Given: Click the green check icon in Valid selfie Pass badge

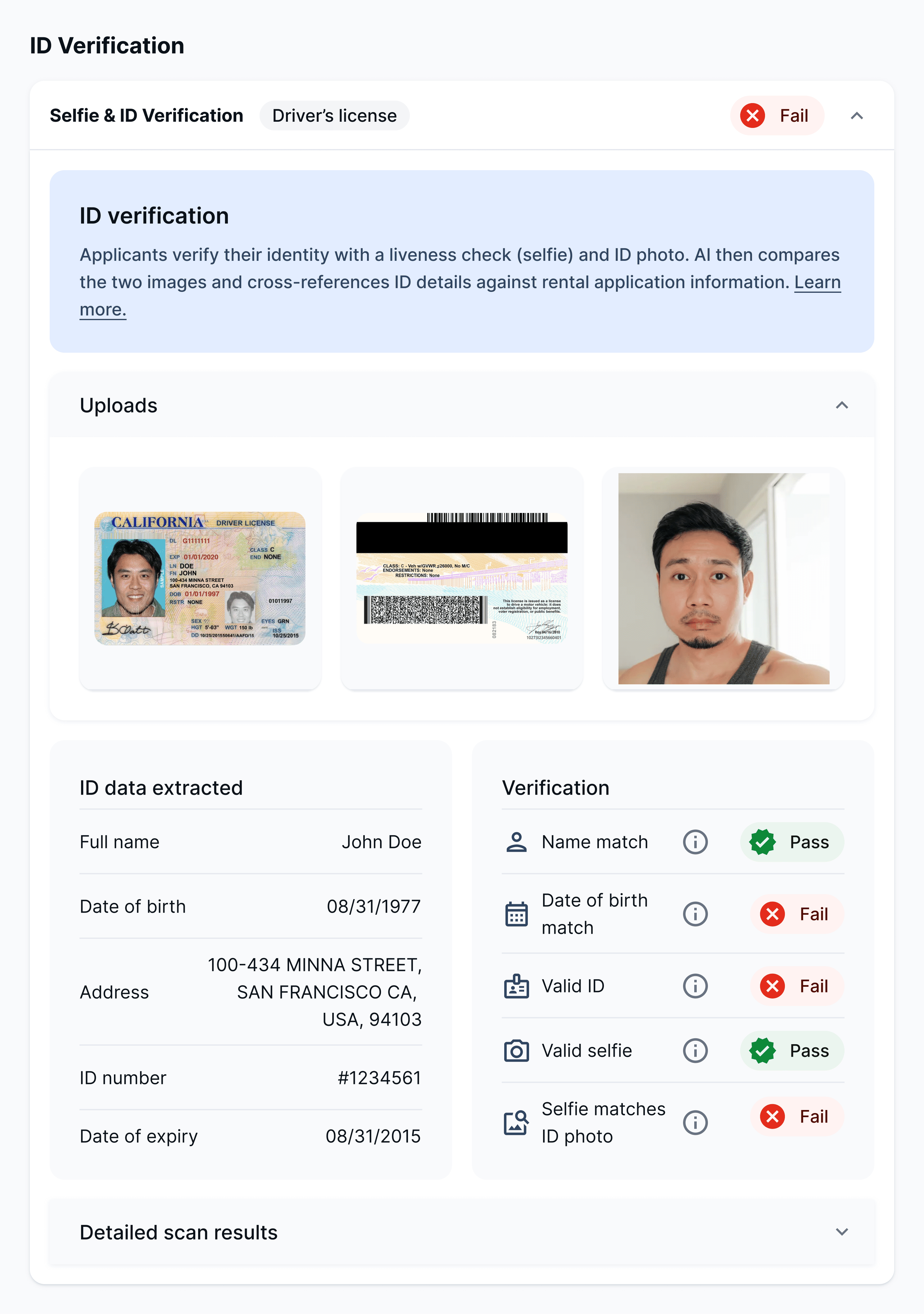Looking at the screenshot, I should [x=762, y=1051].
